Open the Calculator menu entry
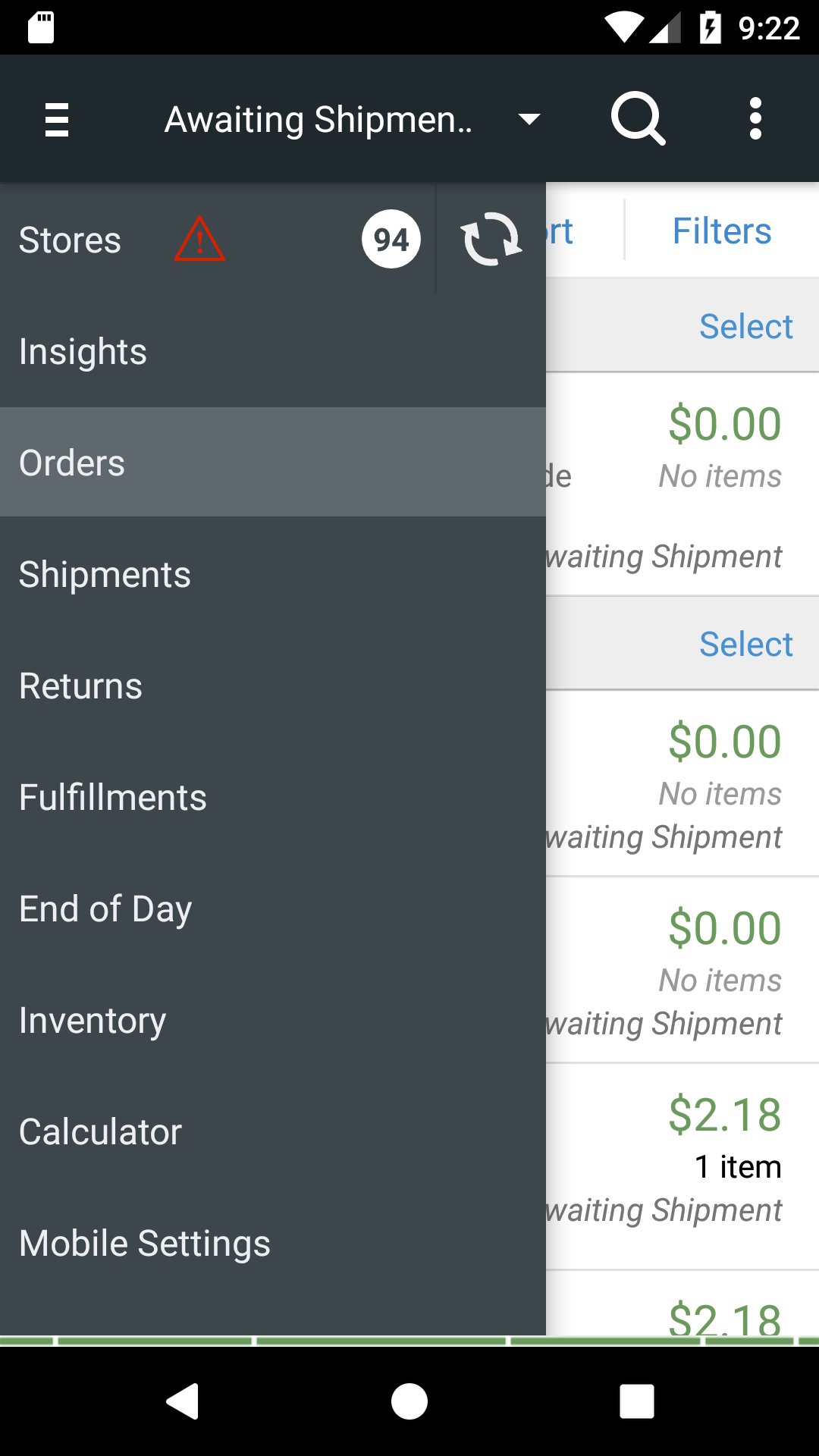This screenshot has height=1456, width=819. click(x=100, y=1132)
